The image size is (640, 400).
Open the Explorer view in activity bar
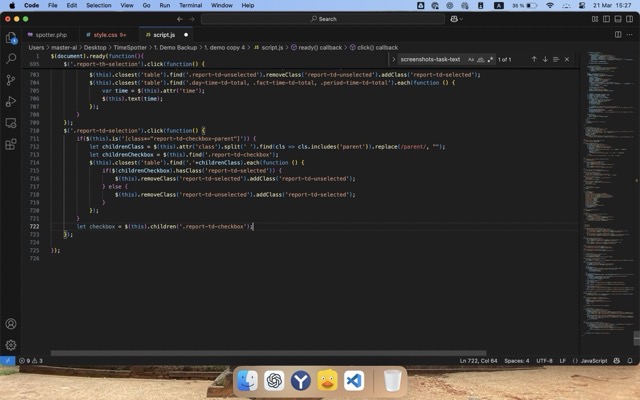coord(11,38)
